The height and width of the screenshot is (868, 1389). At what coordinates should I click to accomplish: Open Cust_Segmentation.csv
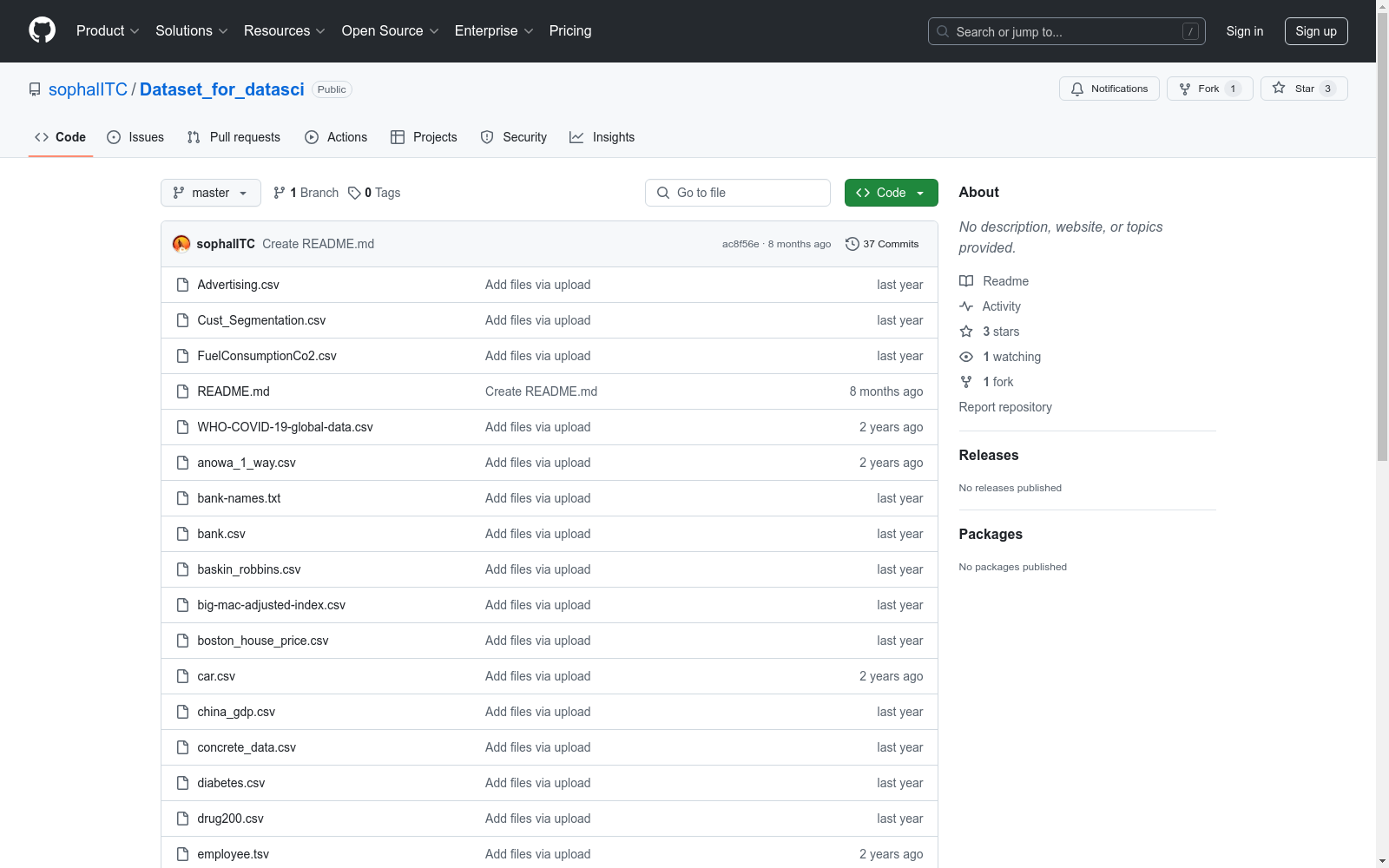pos(261,320)
